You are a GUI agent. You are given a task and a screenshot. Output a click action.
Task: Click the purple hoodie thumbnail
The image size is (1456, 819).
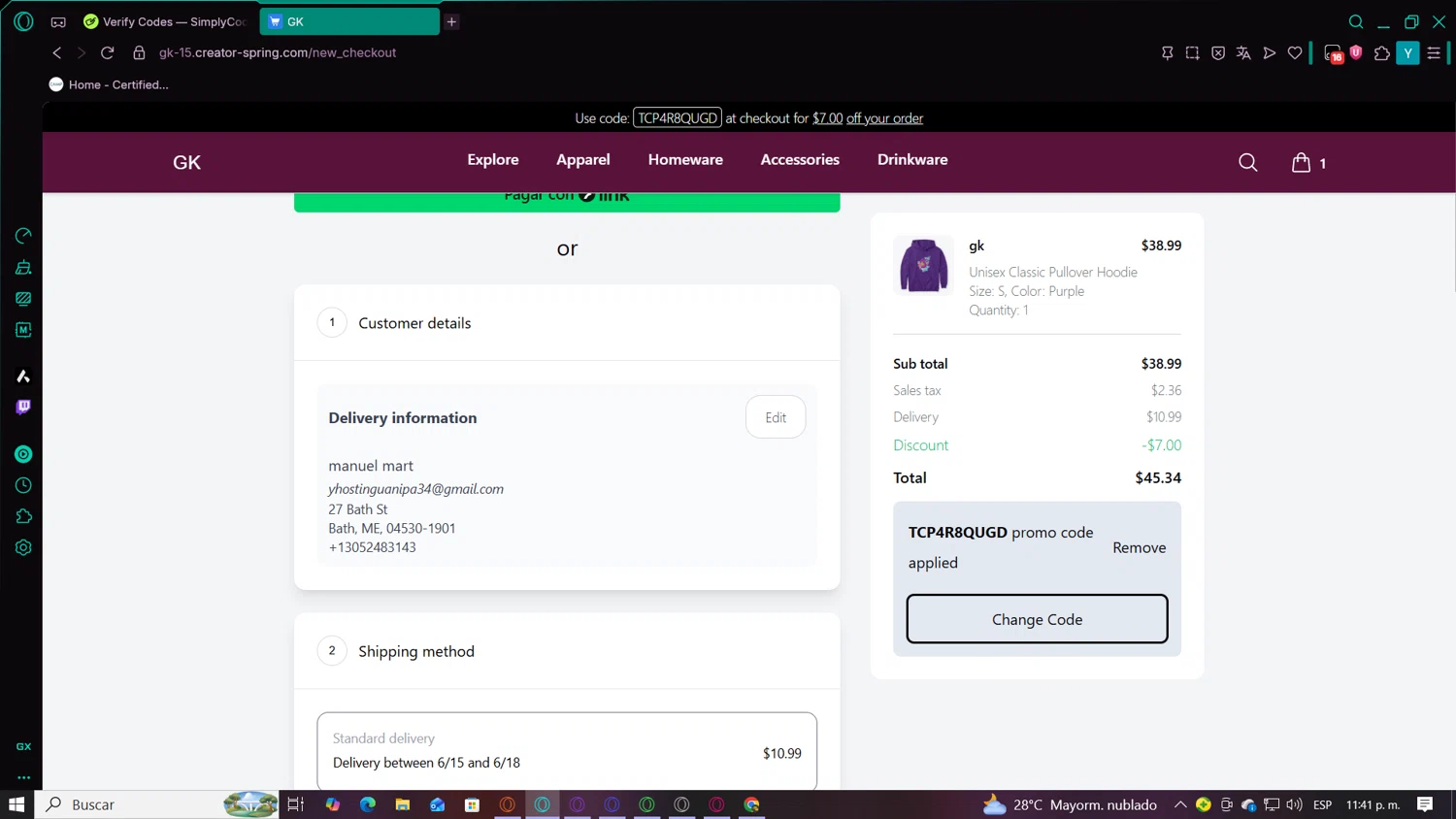pos(923,264)
